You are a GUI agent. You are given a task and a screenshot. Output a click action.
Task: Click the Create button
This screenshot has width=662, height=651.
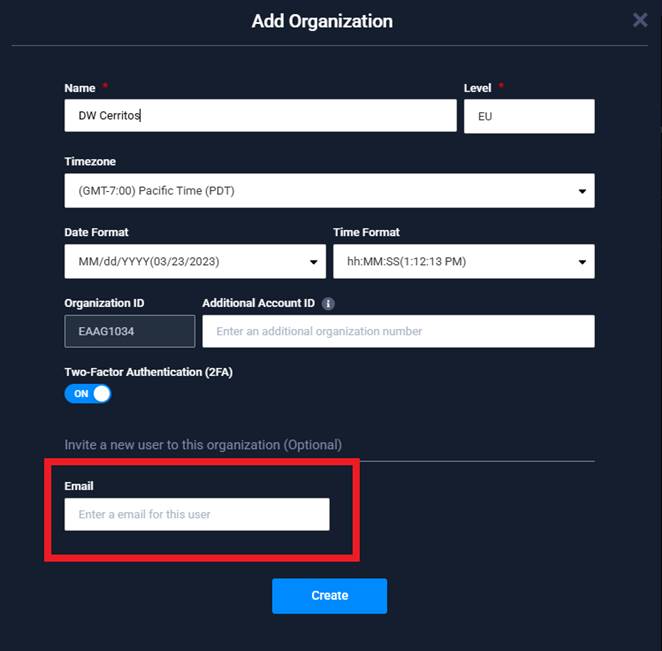329,596
